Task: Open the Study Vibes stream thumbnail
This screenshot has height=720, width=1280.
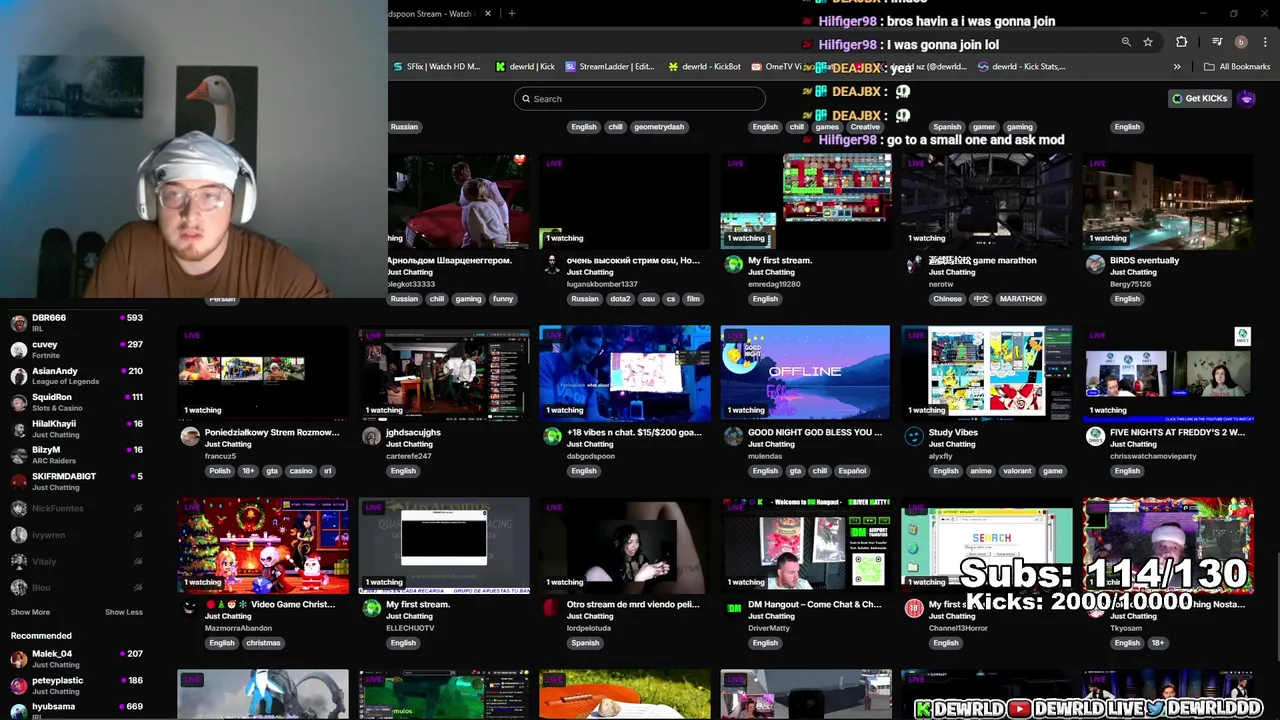Action: pos(987,373)
